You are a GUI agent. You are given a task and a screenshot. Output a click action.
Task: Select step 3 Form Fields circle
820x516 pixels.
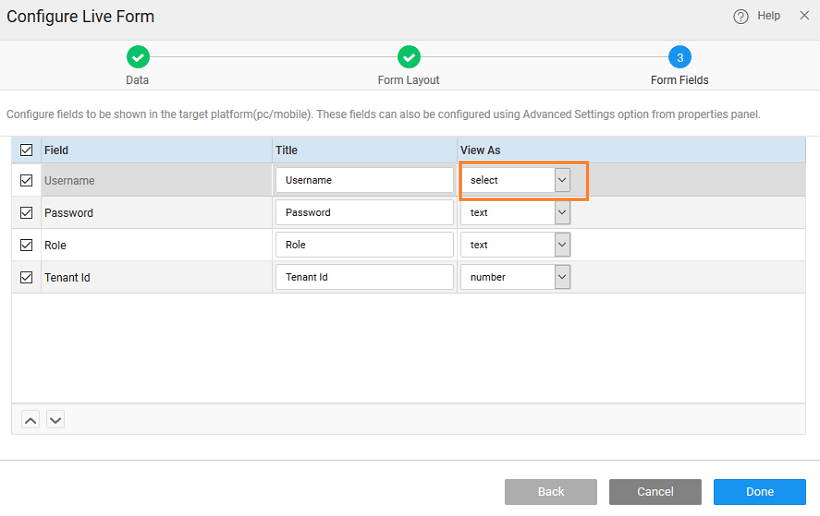tap(679, 57)
